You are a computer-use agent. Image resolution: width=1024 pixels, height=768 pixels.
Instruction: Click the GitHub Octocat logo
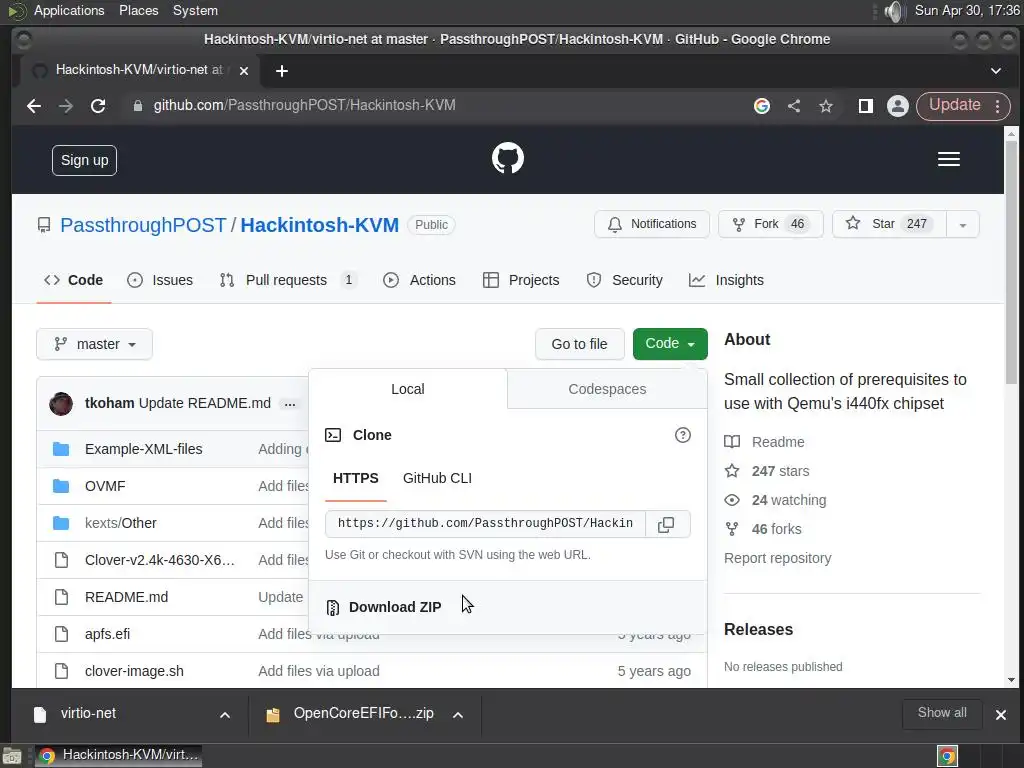pyautogui.click(x=507, y=158)
